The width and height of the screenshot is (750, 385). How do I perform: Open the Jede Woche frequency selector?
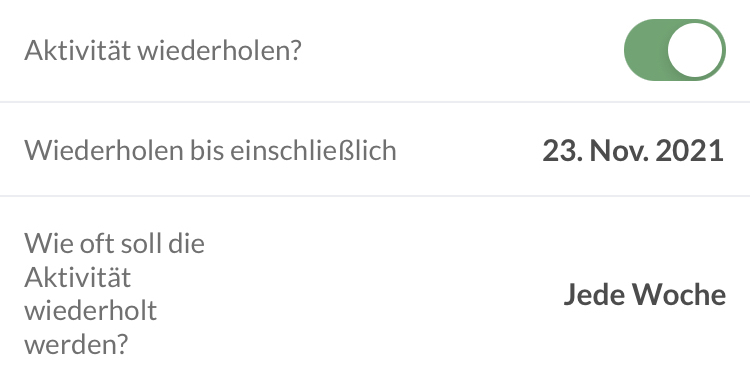644,294
